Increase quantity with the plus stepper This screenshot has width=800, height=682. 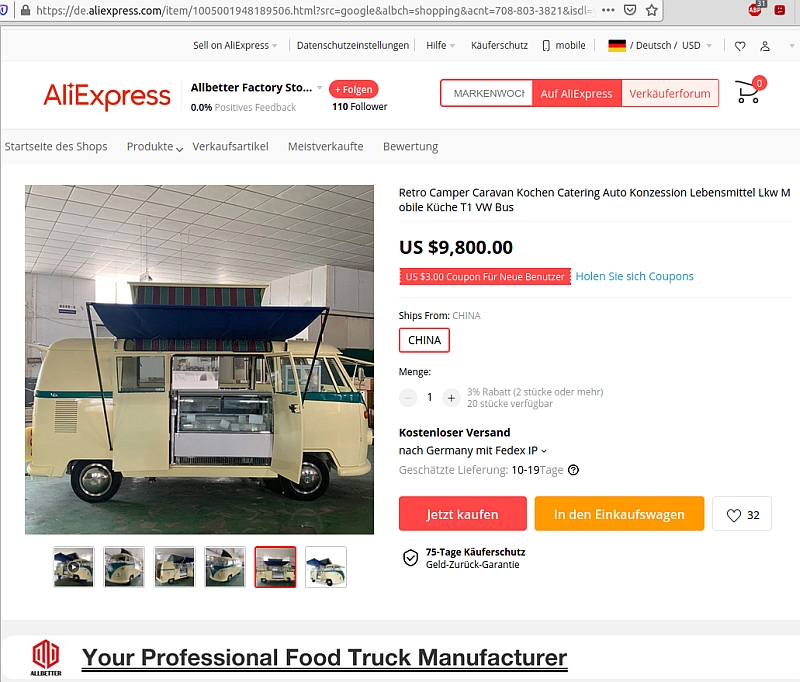pyautogui.click(x=451, y=397)
